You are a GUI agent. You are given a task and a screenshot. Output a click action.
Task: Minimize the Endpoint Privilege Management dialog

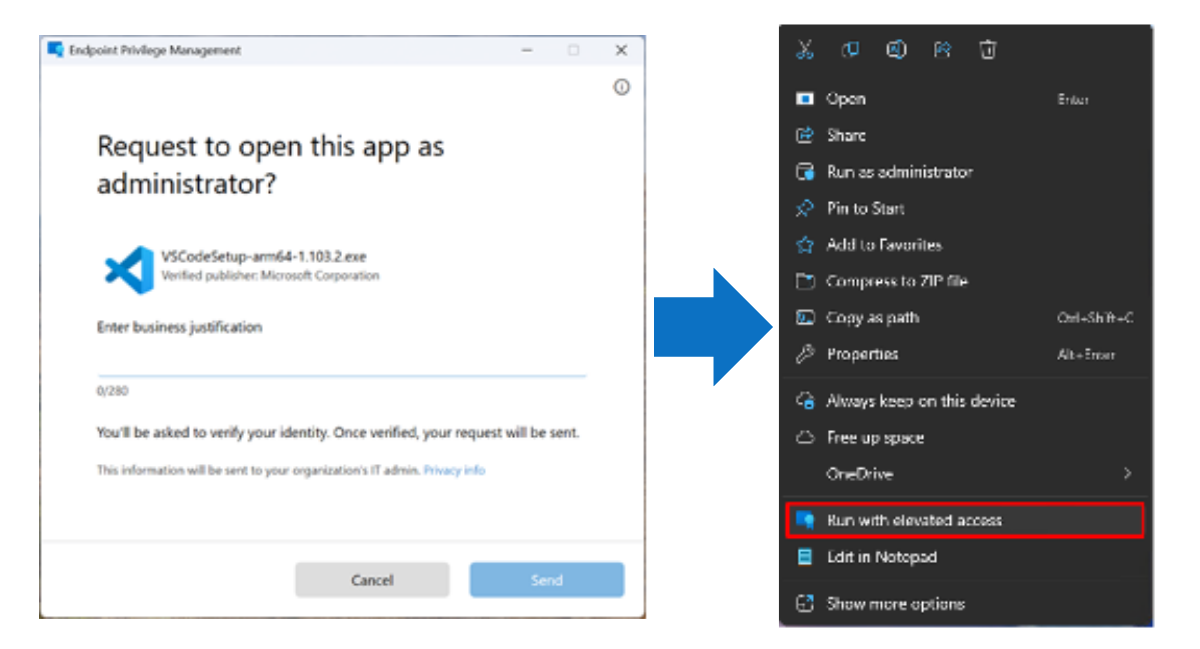tap(526, 50)
